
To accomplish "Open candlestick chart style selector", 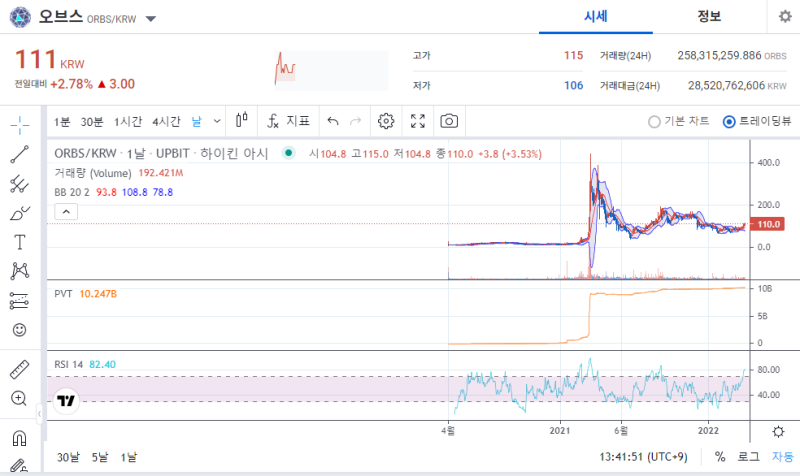I will (242, 120).
